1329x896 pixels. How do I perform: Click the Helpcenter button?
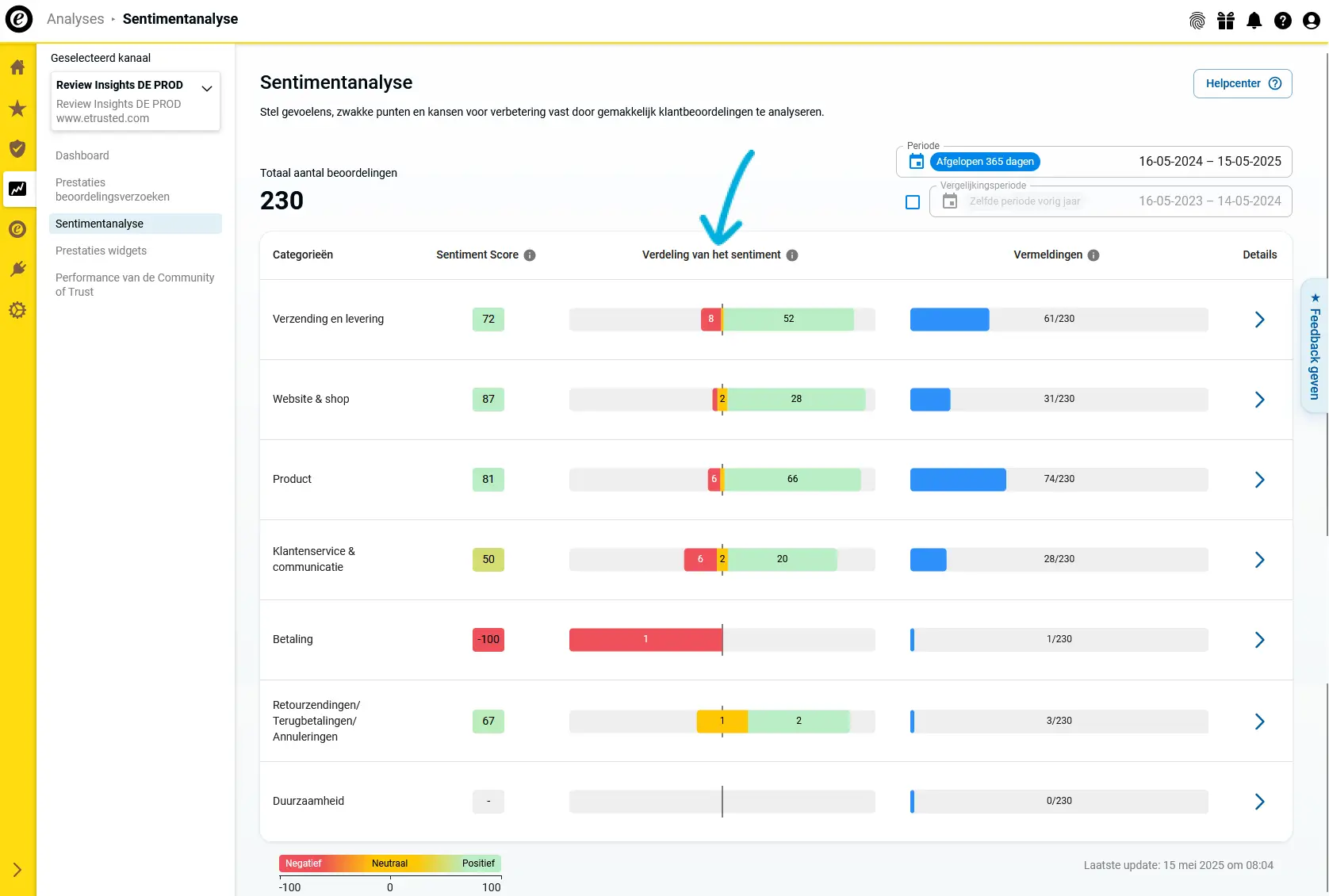[x=1242, y=83]
